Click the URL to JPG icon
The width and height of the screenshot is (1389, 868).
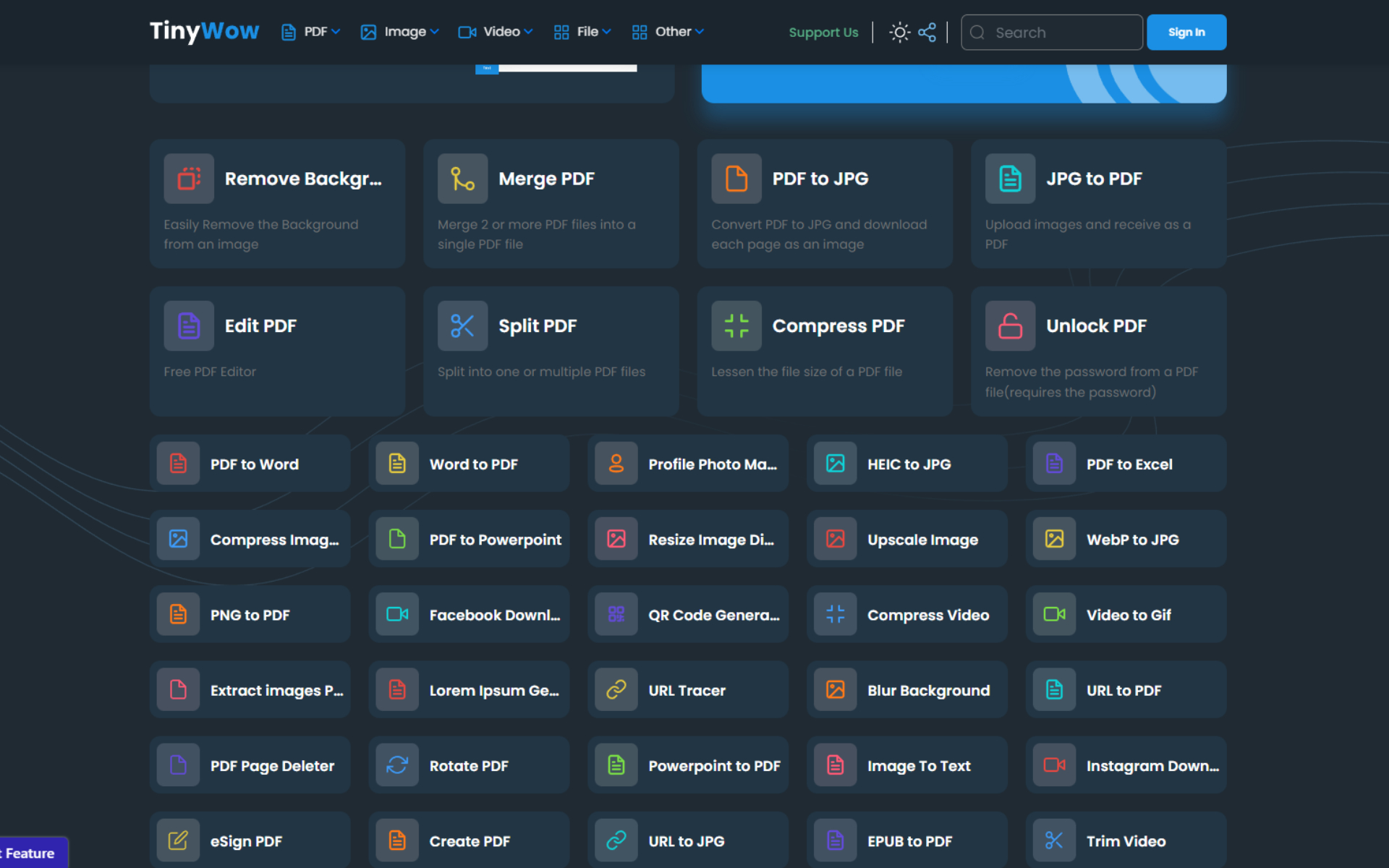coord(616,840)
